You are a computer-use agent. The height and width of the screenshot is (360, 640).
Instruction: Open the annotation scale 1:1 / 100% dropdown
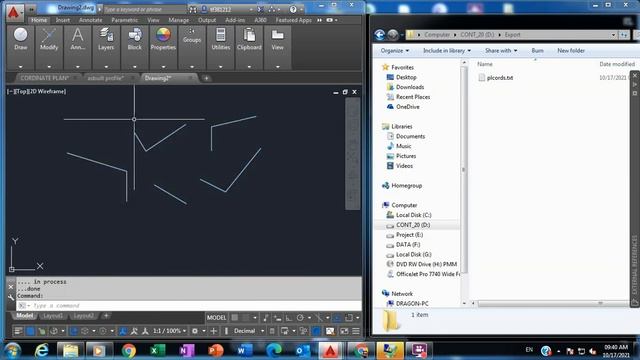(x=169, y=331)
